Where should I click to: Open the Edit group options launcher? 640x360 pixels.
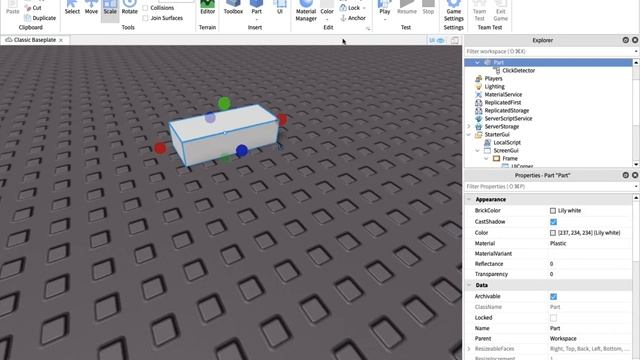pos(368,29)
